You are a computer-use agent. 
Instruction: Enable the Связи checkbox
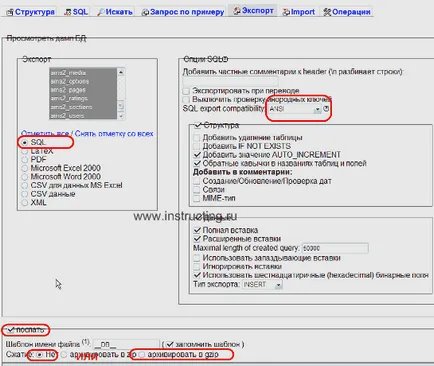tap(197, 190)
